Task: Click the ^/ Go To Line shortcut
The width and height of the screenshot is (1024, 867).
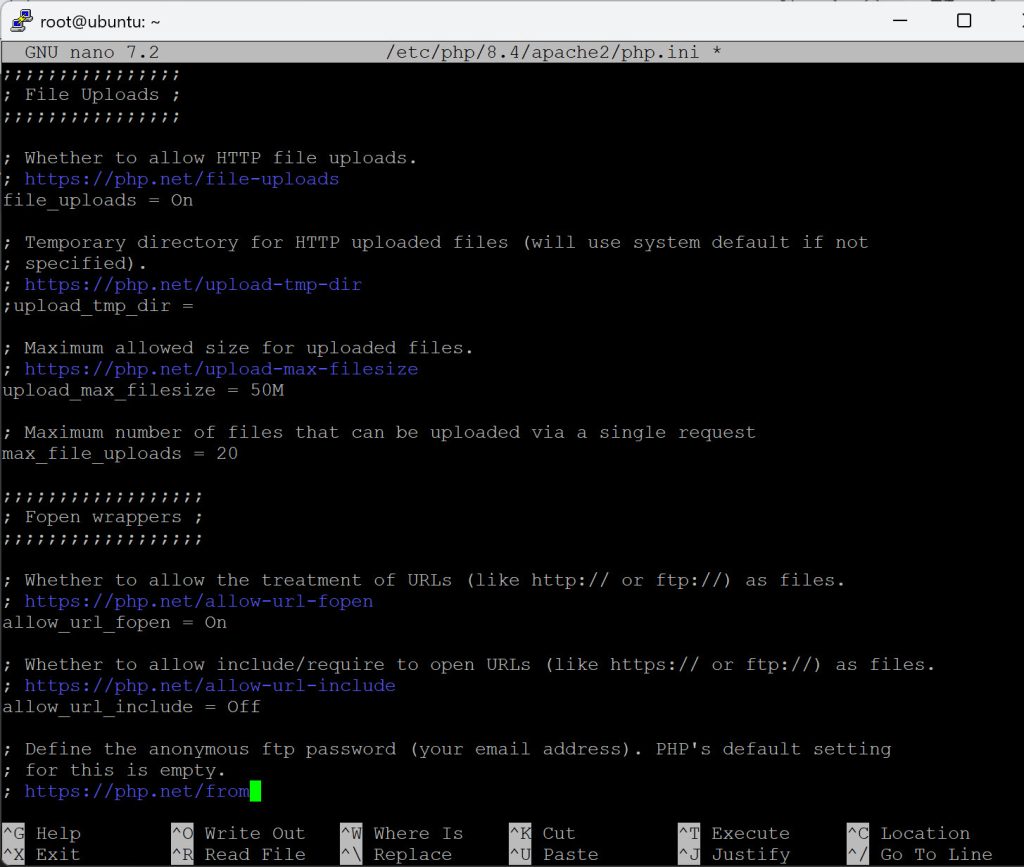Action: 920,855
